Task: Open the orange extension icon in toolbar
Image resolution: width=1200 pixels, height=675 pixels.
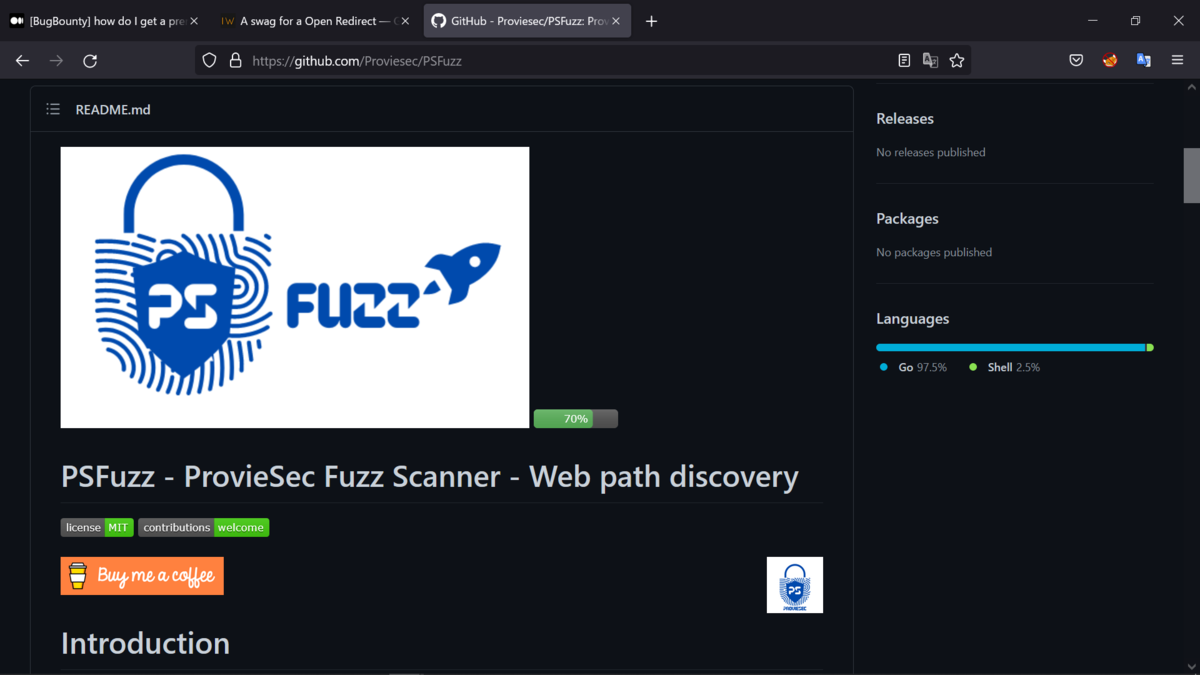Action: pyautogui.click(x=1110, y=61)
